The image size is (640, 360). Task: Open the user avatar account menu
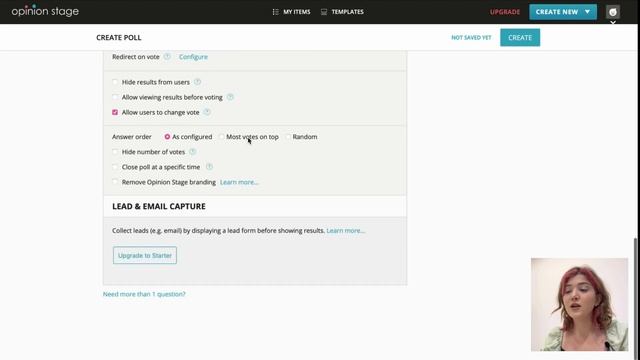(613, 12)
